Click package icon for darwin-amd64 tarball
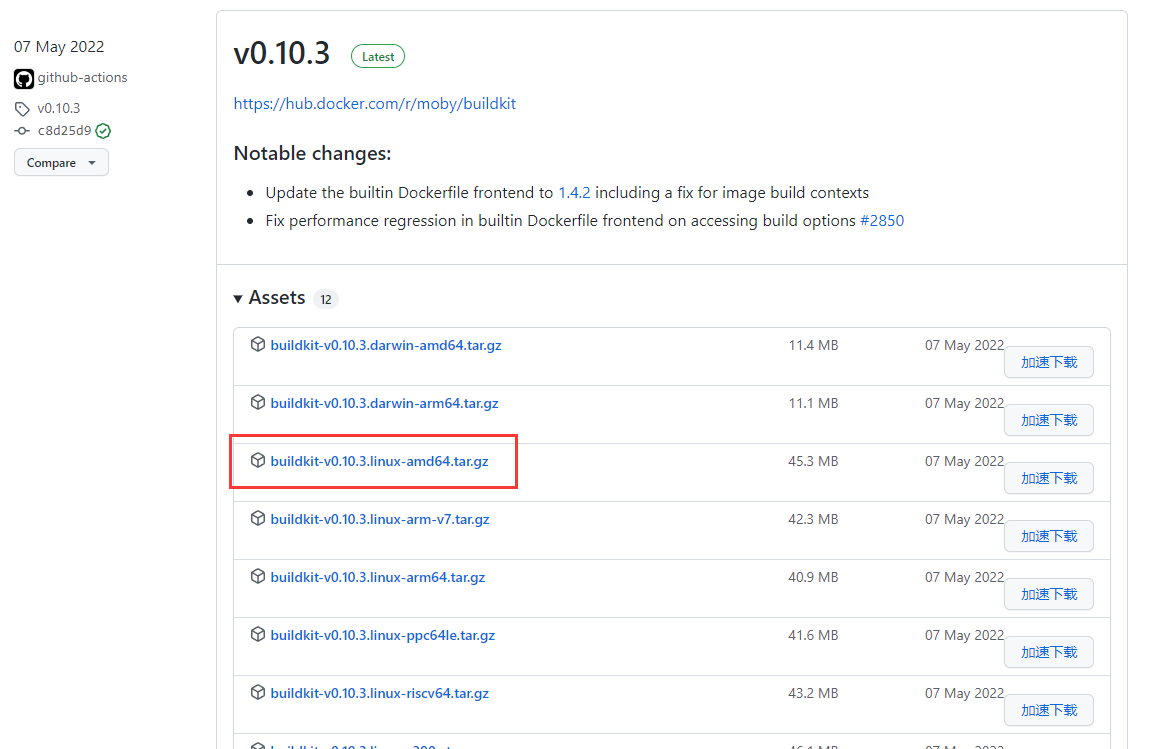1154x749 pixels. pyautogui.click(x=258, y=345)
